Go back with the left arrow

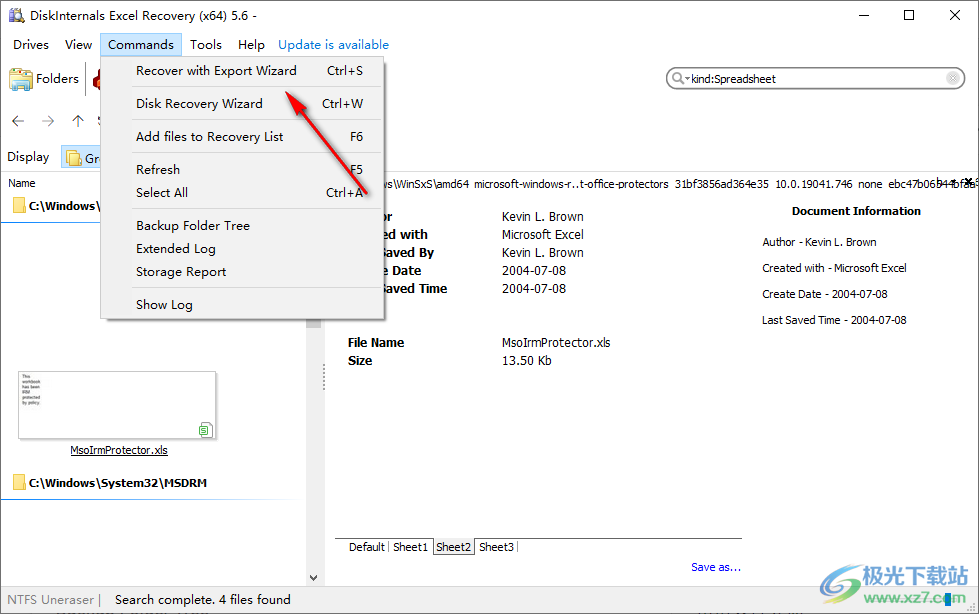tap(18, 121)
